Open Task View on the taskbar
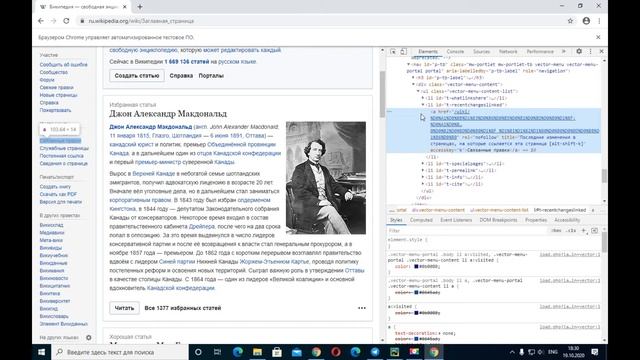 tap(218, 352)
